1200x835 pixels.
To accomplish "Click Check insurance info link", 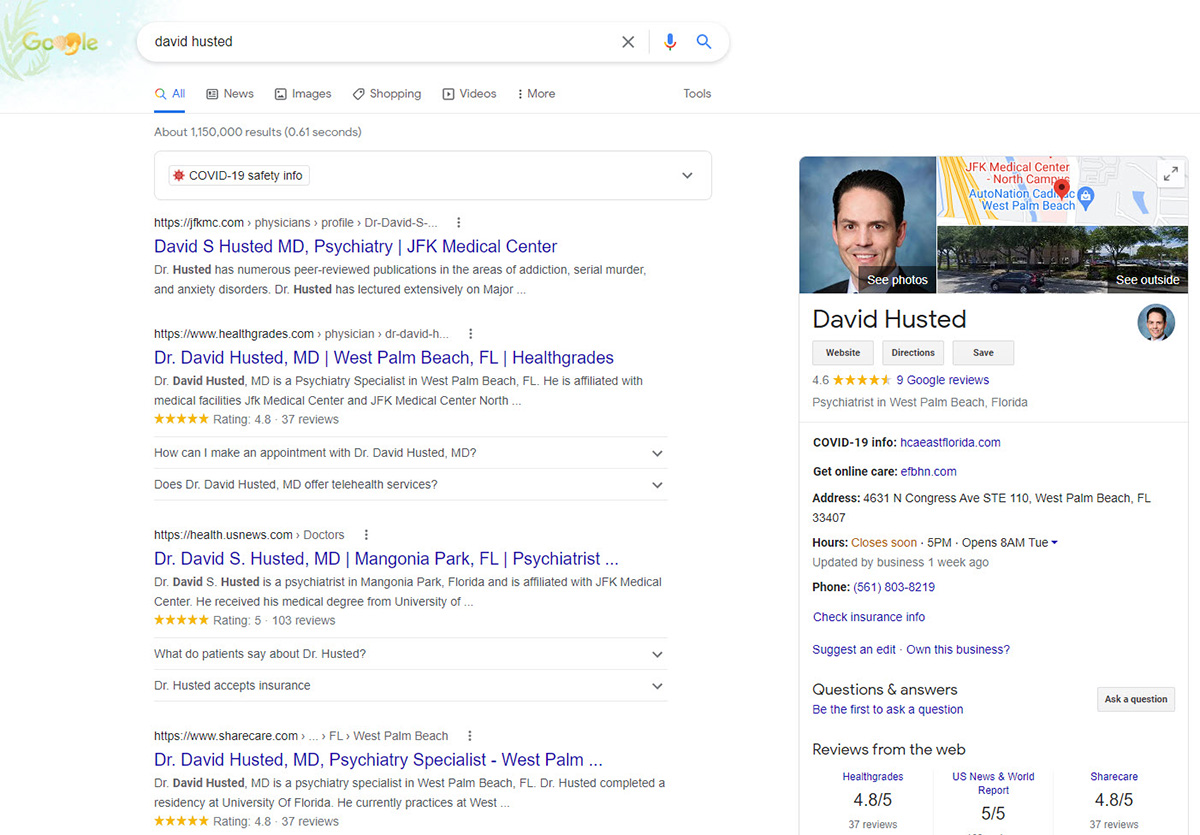I will tap(869, 618).
